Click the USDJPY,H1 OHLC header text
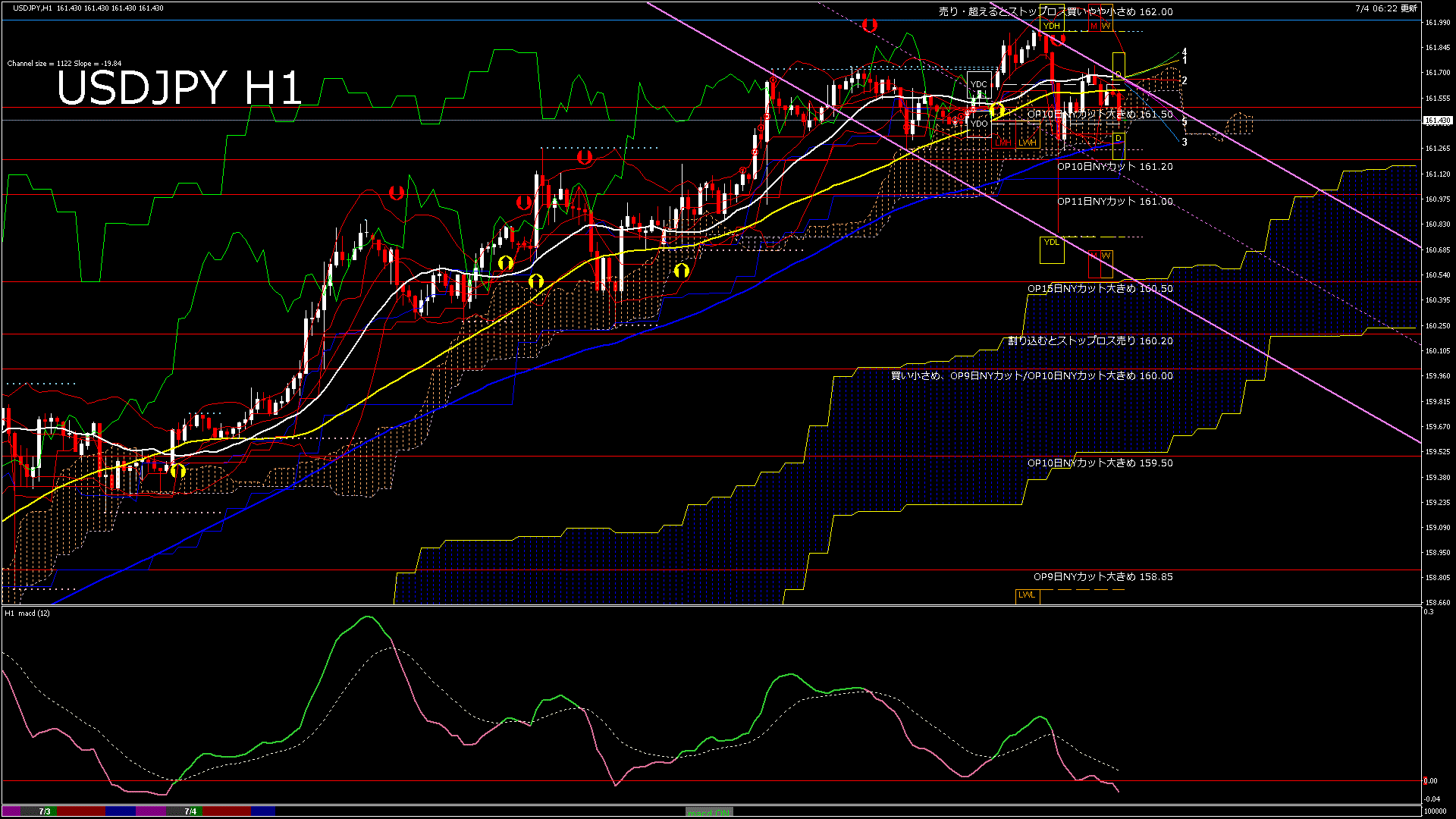 click(x=88, y=8)
